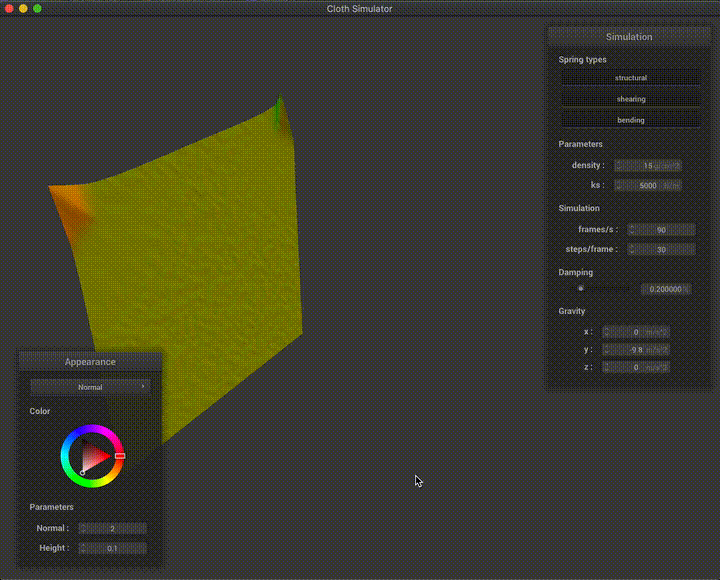720x580 pixels.
Task: Click the frames/s stepper arrows
Action: (x=632, y=230)
